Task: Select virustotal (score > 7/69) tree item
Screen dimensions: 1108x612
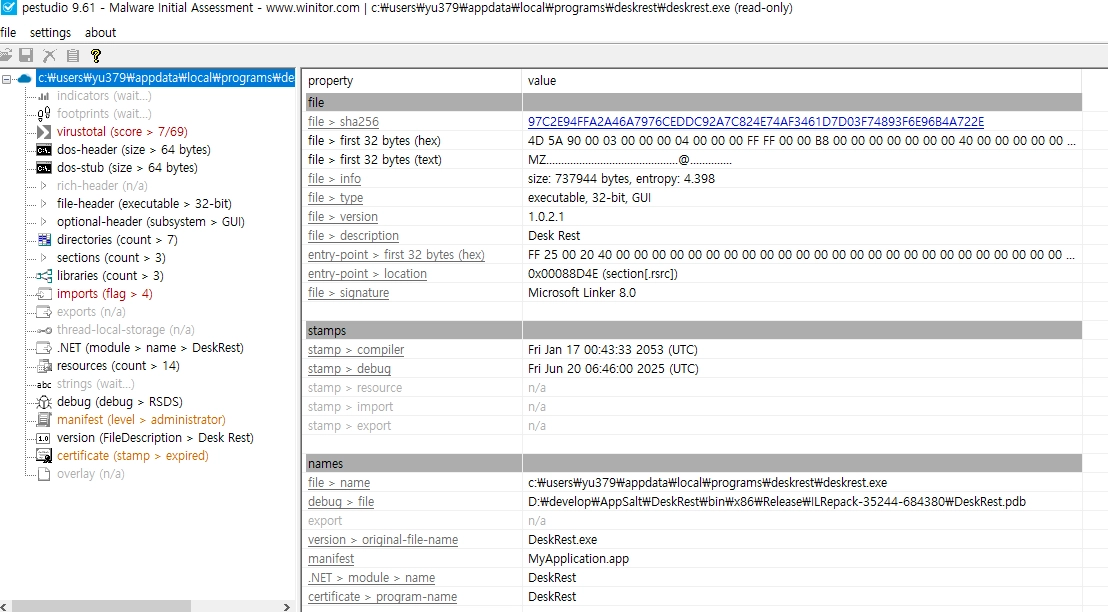Action: 122,131
